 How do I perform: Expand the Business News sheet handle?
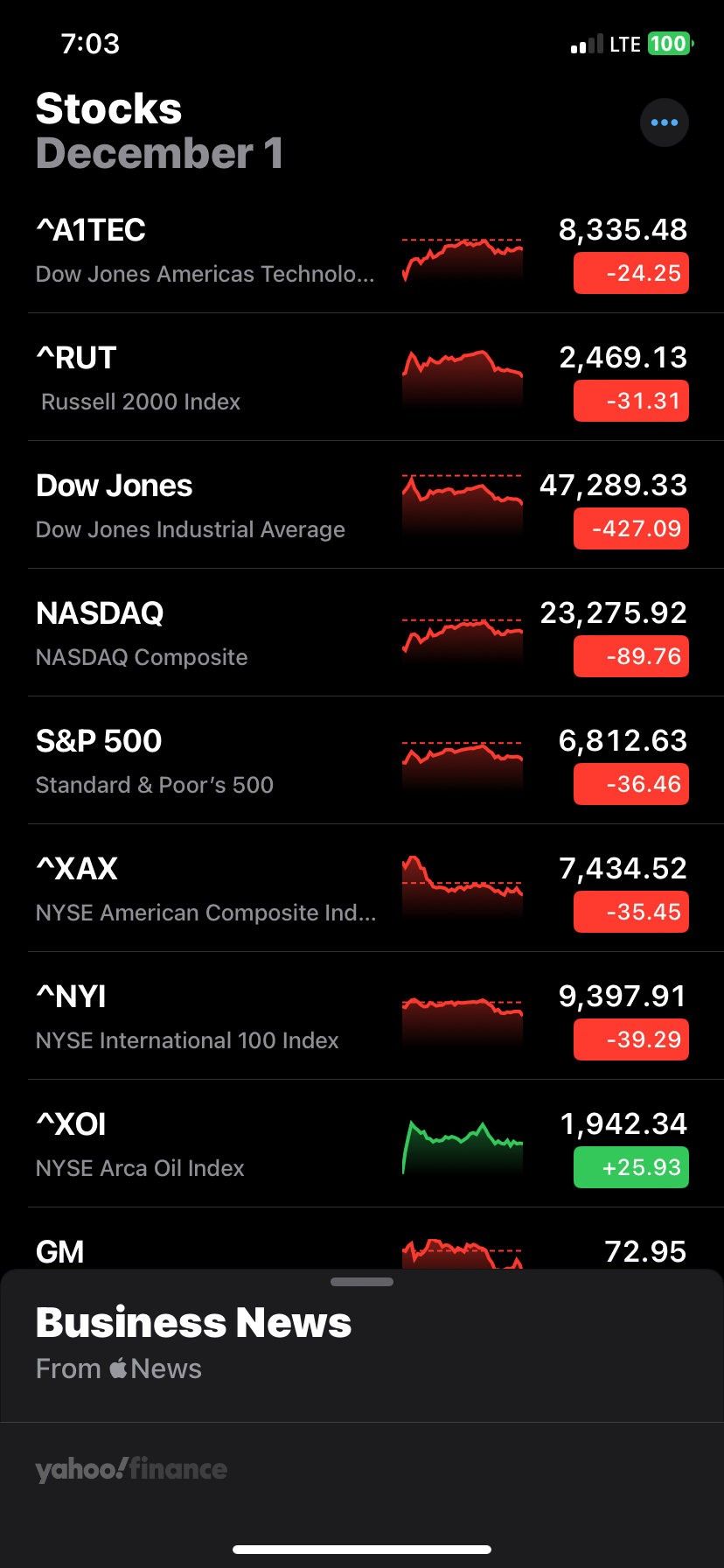click(362, 1282)
